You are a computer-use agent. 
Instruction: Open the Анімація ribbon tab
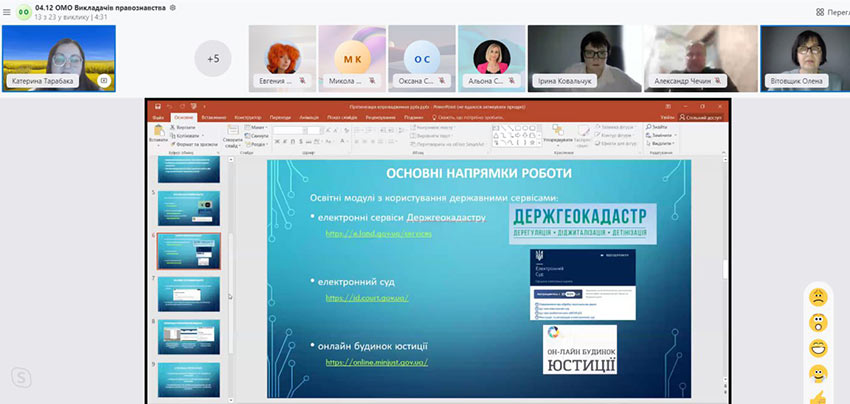312,117
